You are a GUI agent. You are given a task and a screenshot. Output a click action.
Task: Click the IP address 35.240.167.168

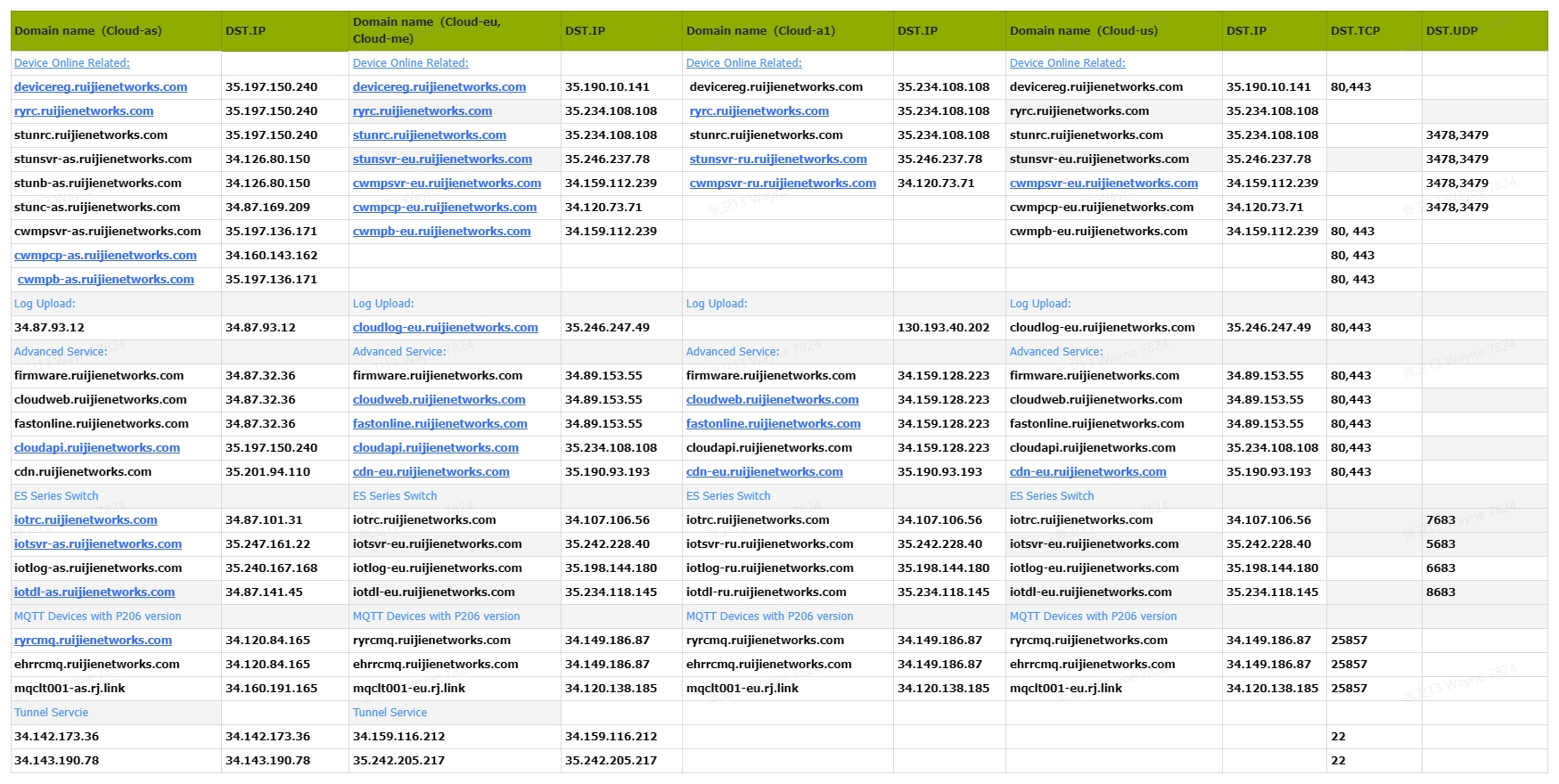(272, 568)
